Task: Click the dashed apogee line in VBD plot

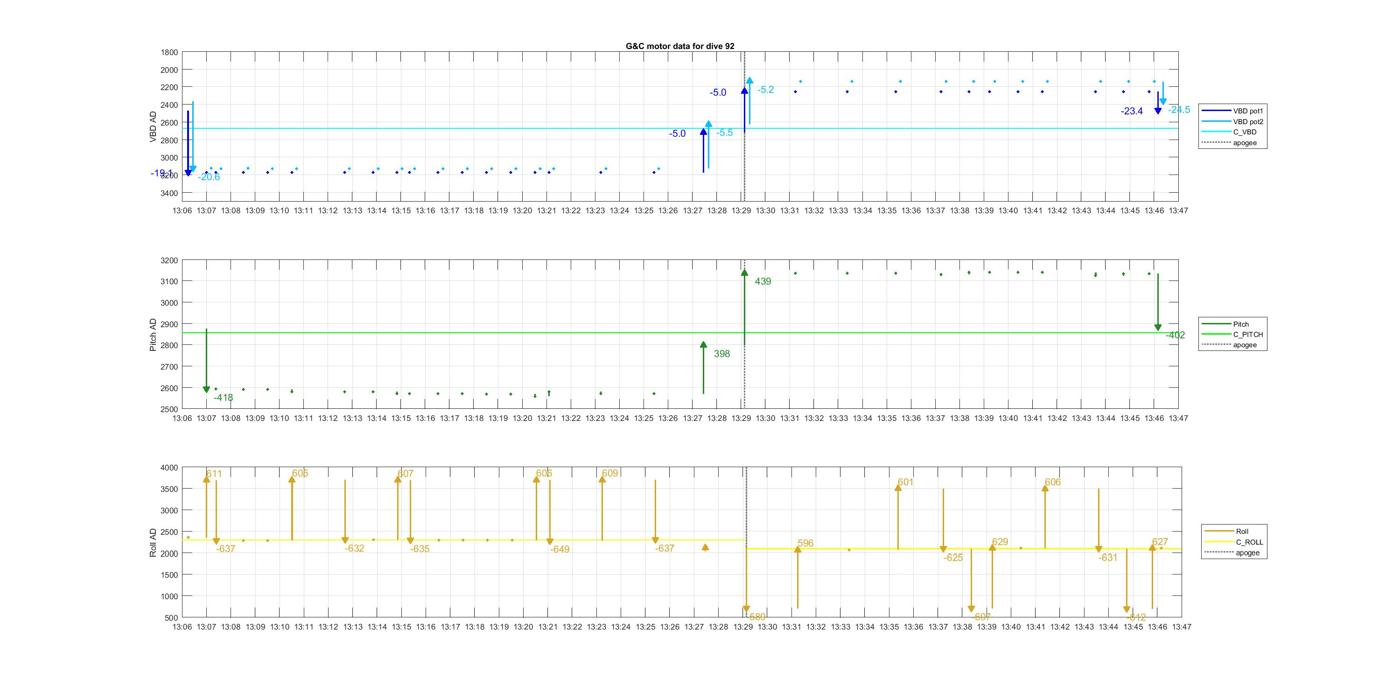Action: tap(745, 126)
